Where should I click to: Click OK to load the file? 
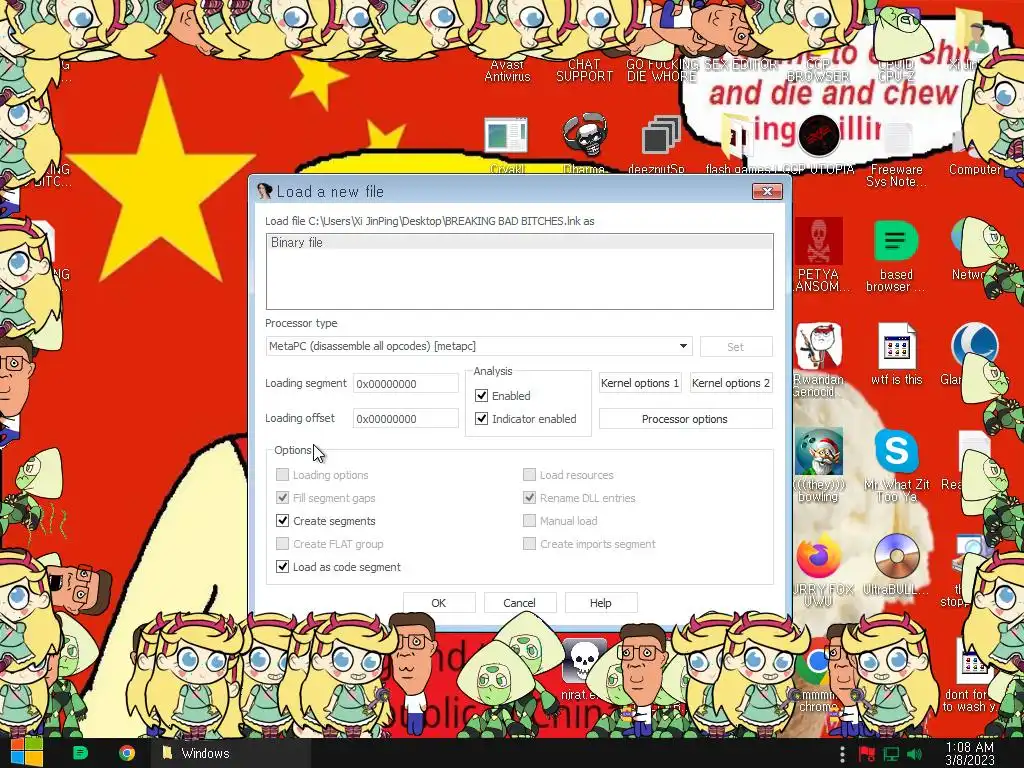[x=439, y=603]
